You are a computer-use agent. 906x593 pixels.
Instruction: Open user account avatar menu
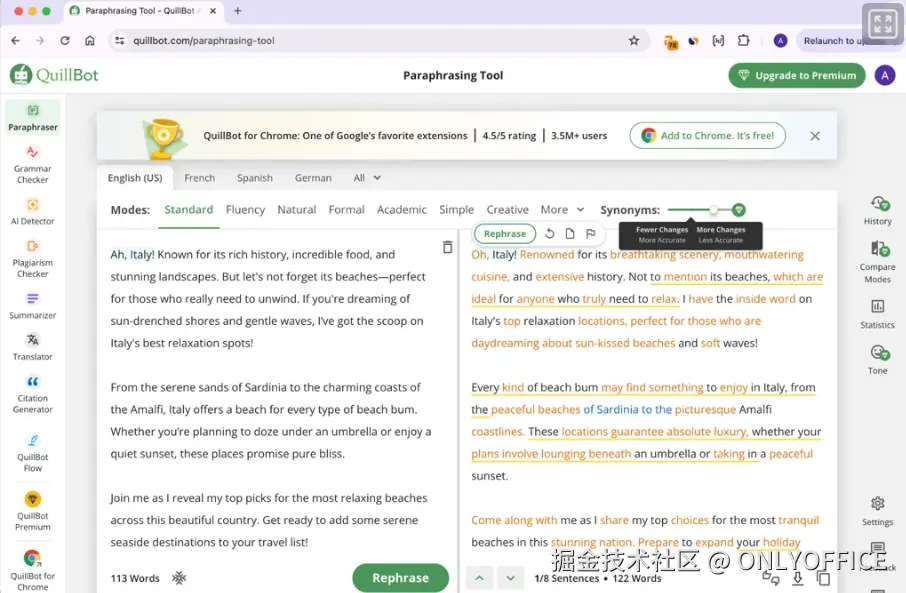pos(885,75)
